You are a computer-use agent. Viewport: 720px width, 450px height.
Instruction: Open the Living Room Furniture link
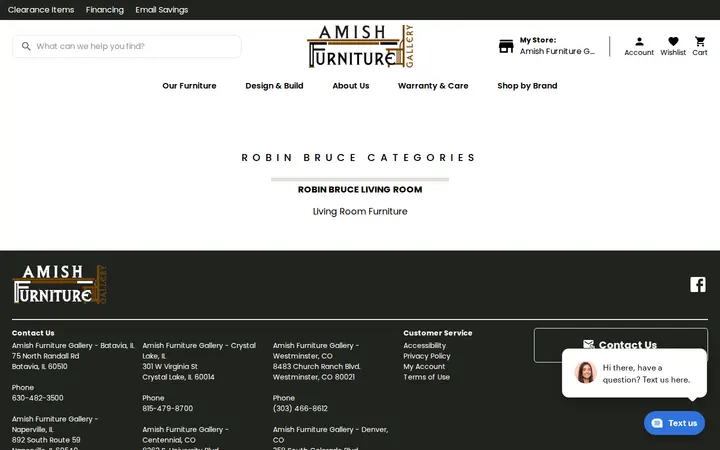point(360,212)
